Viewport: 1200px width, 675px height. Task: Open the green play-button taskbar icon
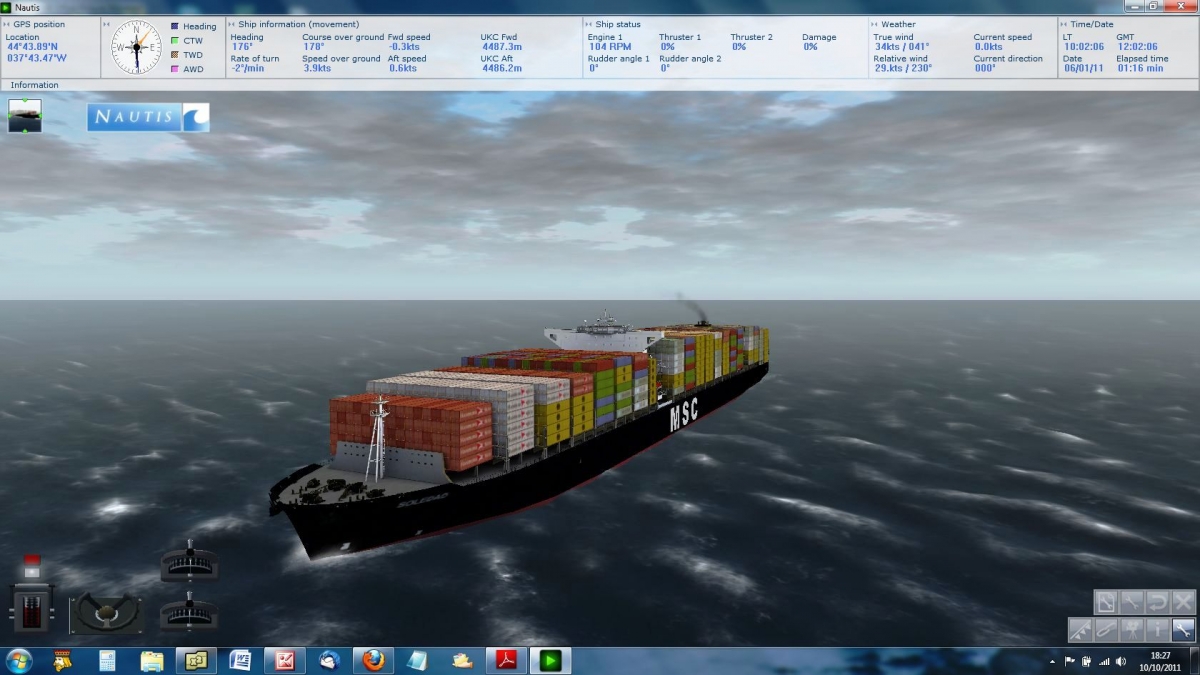coord(550,661)
